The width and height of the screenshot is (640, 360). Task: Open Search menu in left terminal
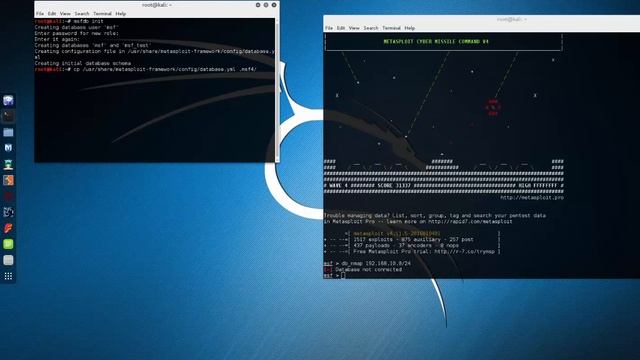point(82,13)
